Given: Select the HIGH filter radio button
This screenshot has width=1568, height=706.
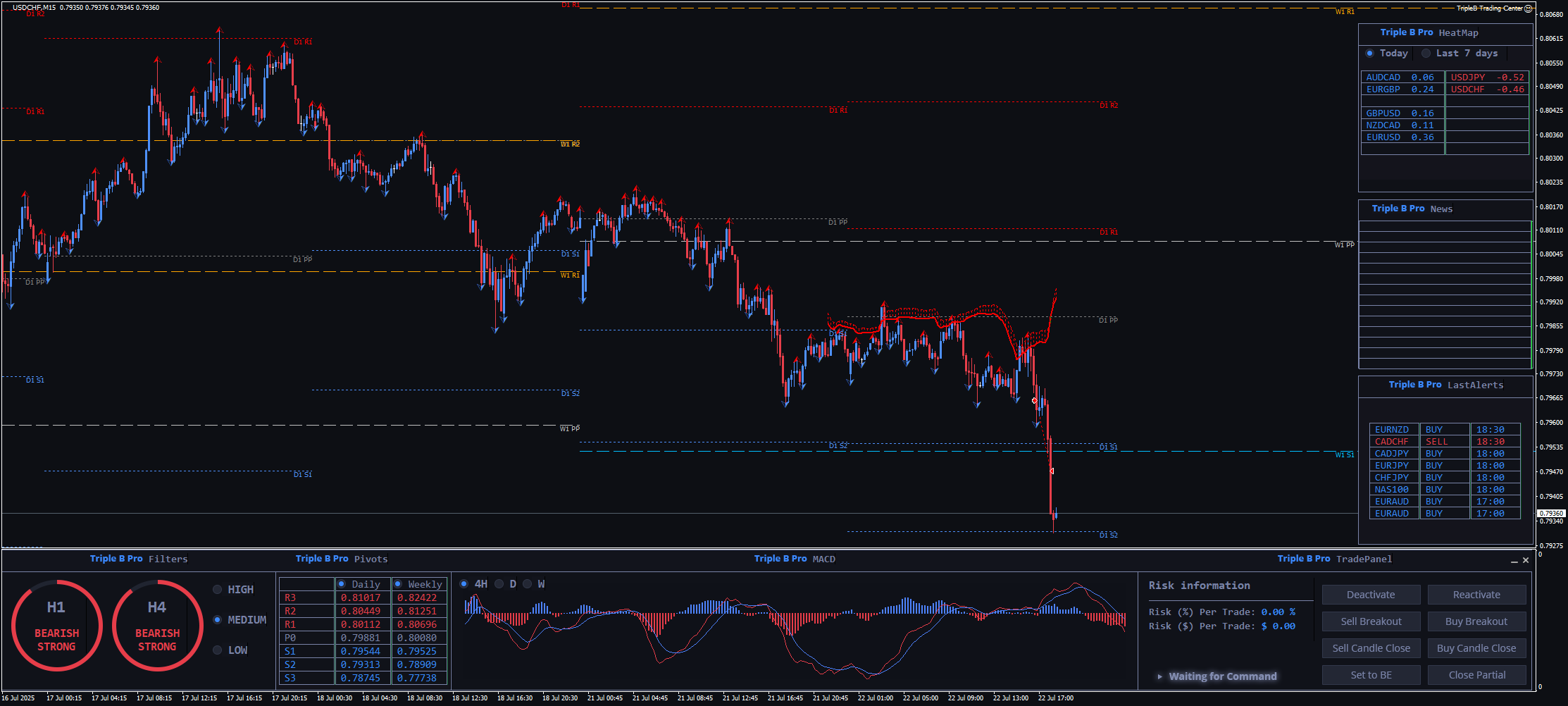Looking at the screenshot, I should [217, 590].
